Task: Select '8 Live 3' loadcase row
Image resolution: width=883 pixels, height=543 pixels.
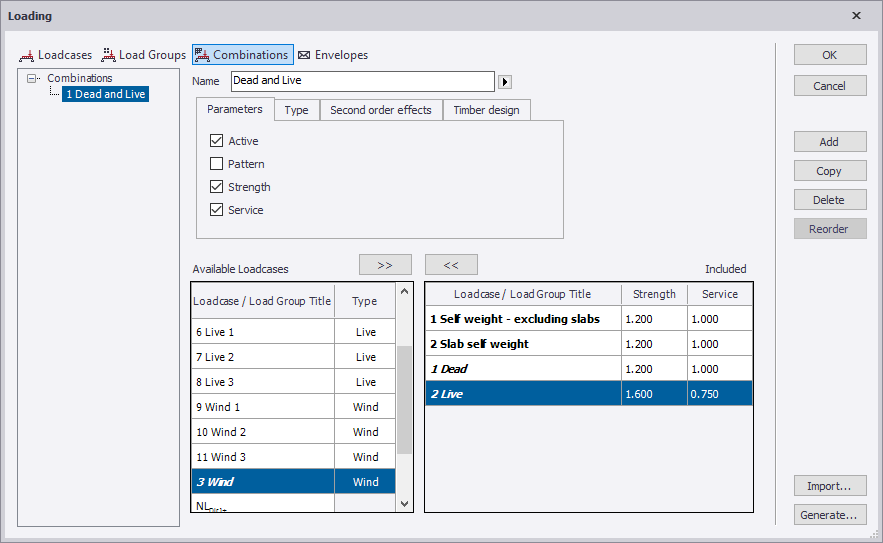Action: [293, 382]
